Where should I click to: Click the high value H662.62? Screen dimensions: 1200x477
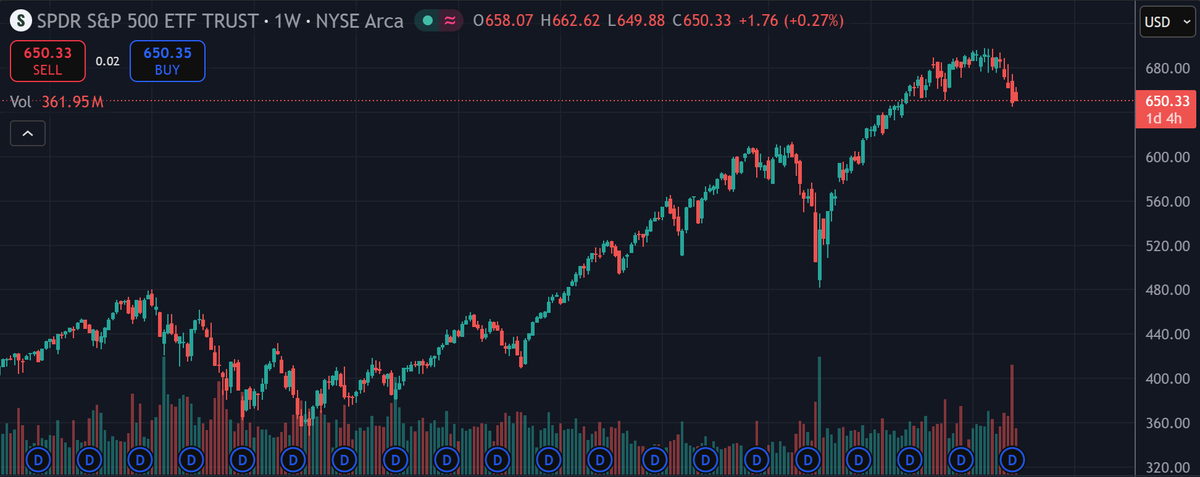[570, 20]
